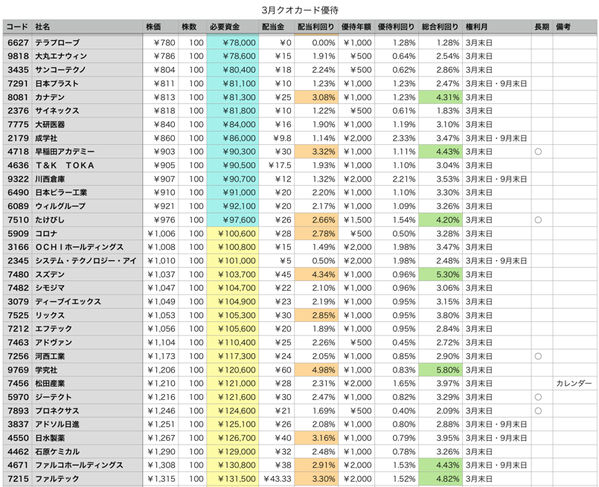Click 3月末日・9月末日 cell for 日本プラスト
The width and height of the screenshot is (599, 487).
click(x=497, y=84)
